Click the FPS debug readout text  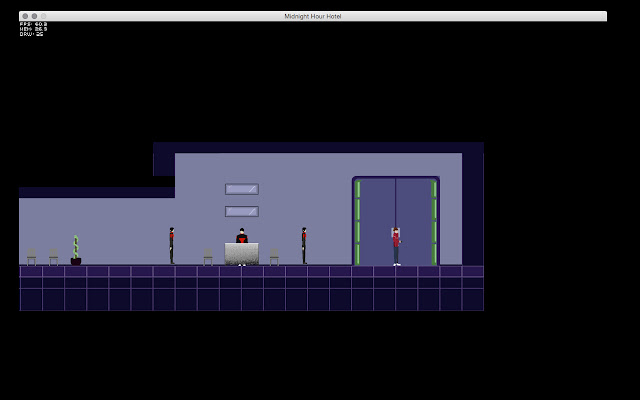point(33,24)
